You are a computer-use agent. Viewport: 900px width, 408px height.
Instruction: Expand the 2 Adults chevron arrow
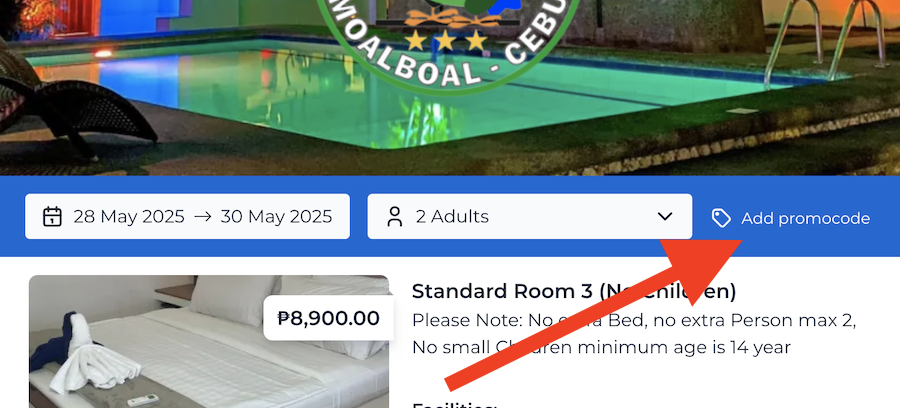click(x=665, y=216)
